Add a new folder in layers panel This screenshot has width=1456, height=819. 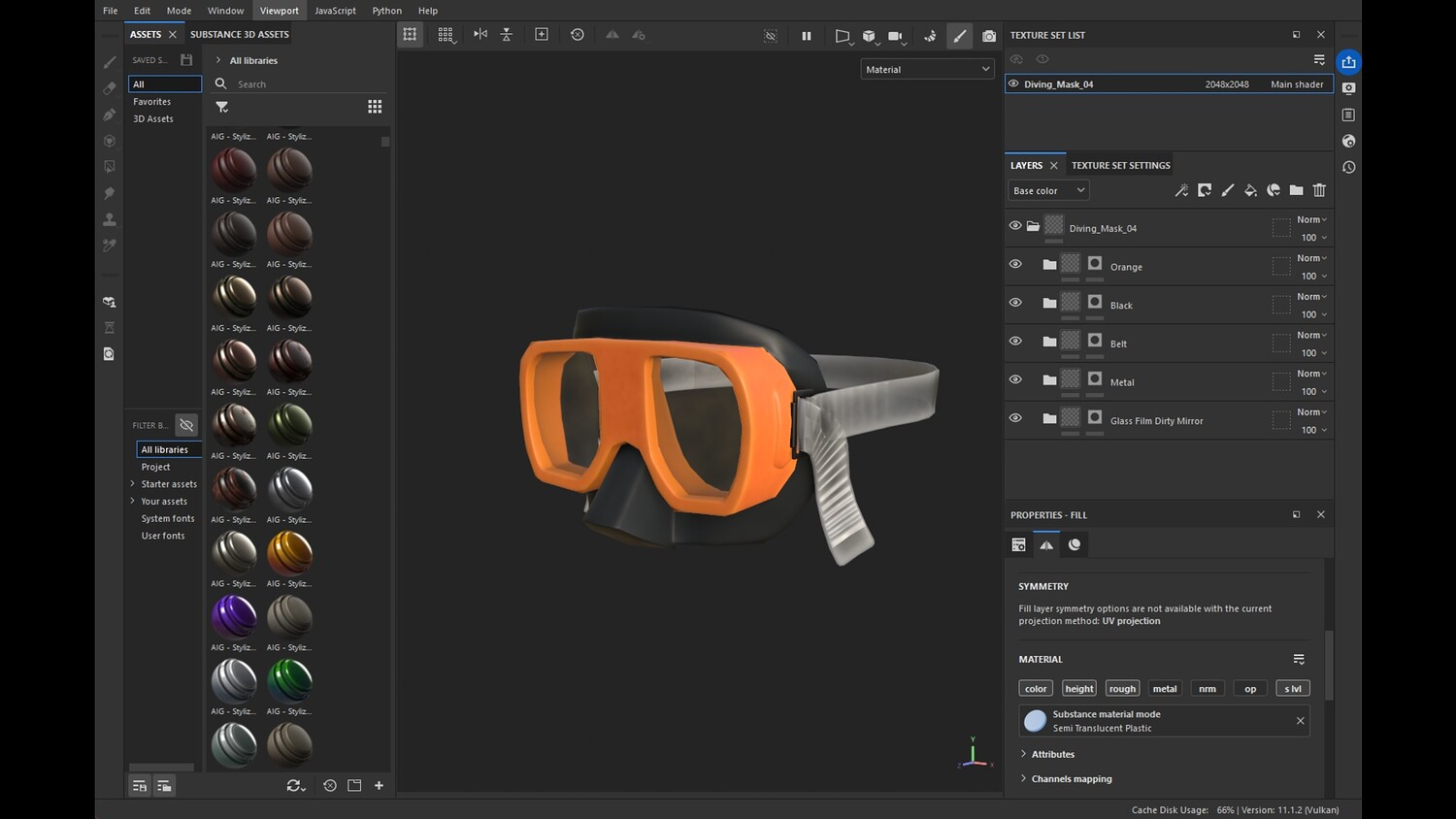(x=1296, y=190)
